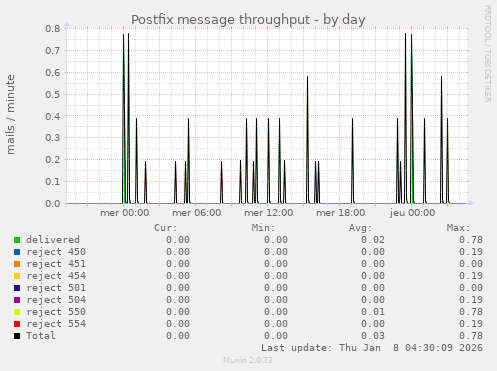
Task: Click the 'reject 454' legend label
Action: (x=56, y=276)
